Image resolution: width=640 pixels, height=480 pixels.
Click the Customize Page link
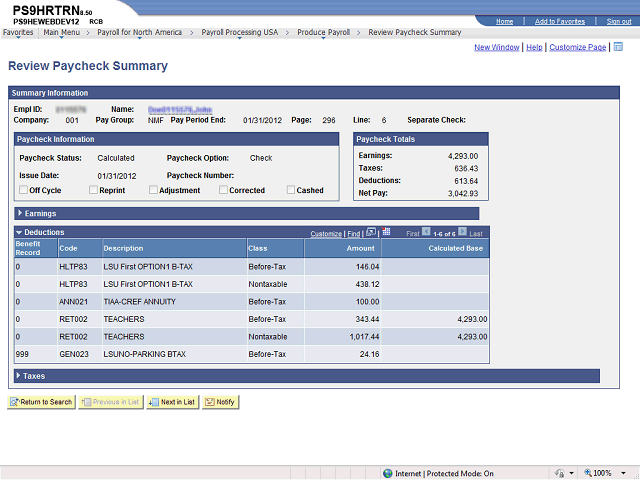pyautogui.click(x=578, y=47)
